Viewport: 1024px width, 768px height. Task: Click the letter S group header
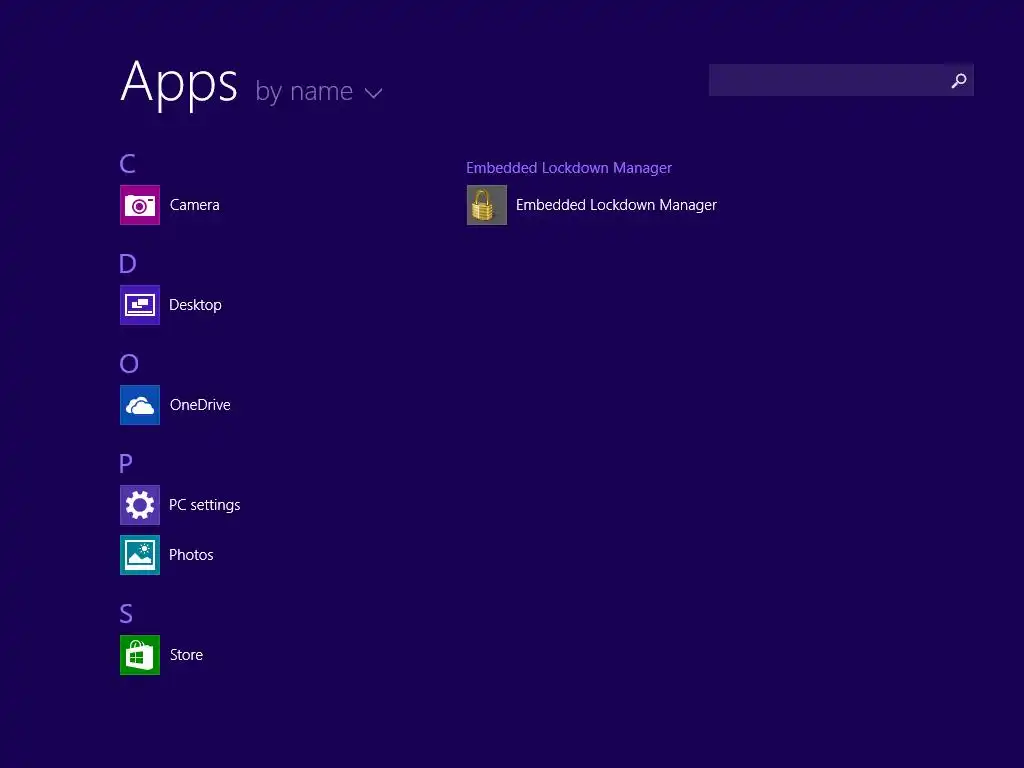pos(126,614)
